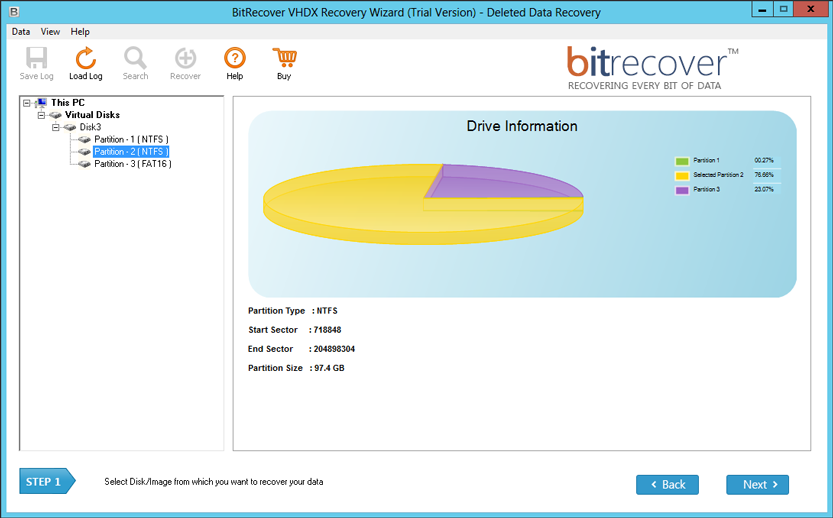Viewport: 833px width, 518px height.
Task: Click the Partition Size 97.4 GB value
Action: pos(329,368)
